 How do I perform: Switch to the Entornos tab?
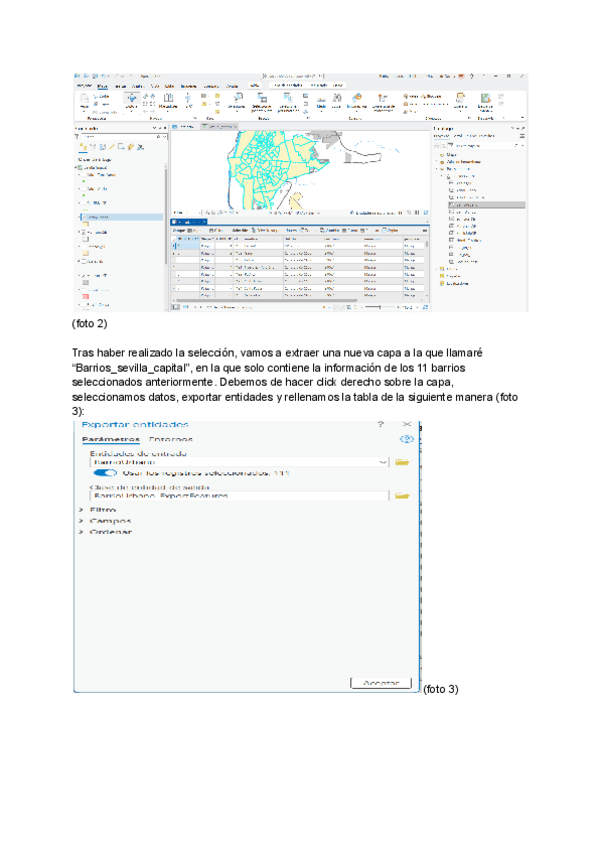pyautogui.click(x=171, y=439)
